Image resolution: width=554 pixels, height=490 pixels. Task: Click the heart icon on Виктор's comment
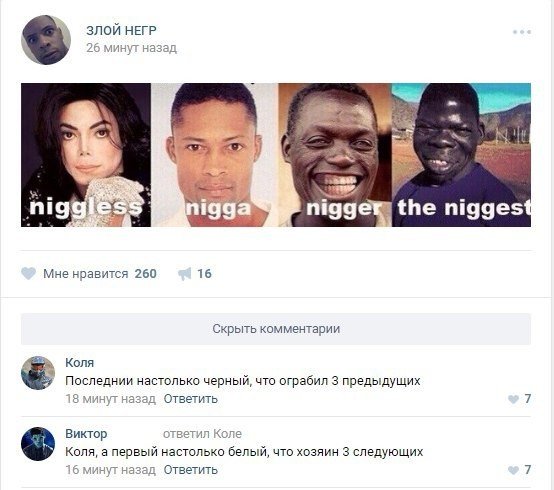513,470
